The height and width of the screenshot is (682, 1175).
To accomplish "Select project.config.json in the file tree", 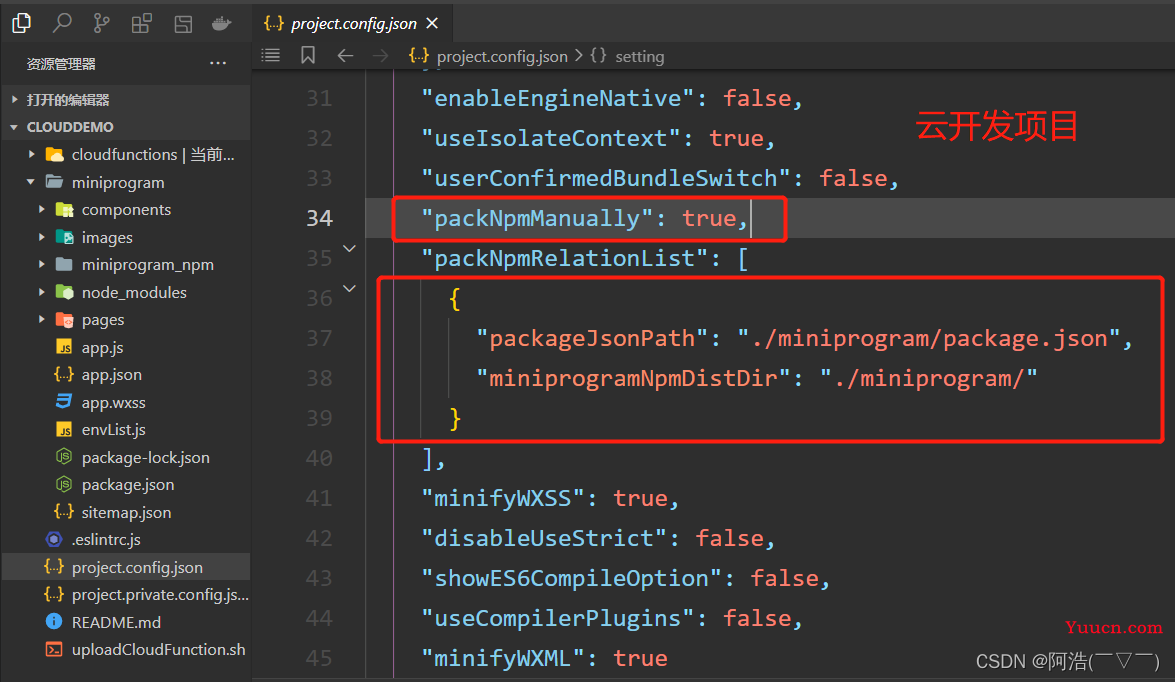I will 137,567.
